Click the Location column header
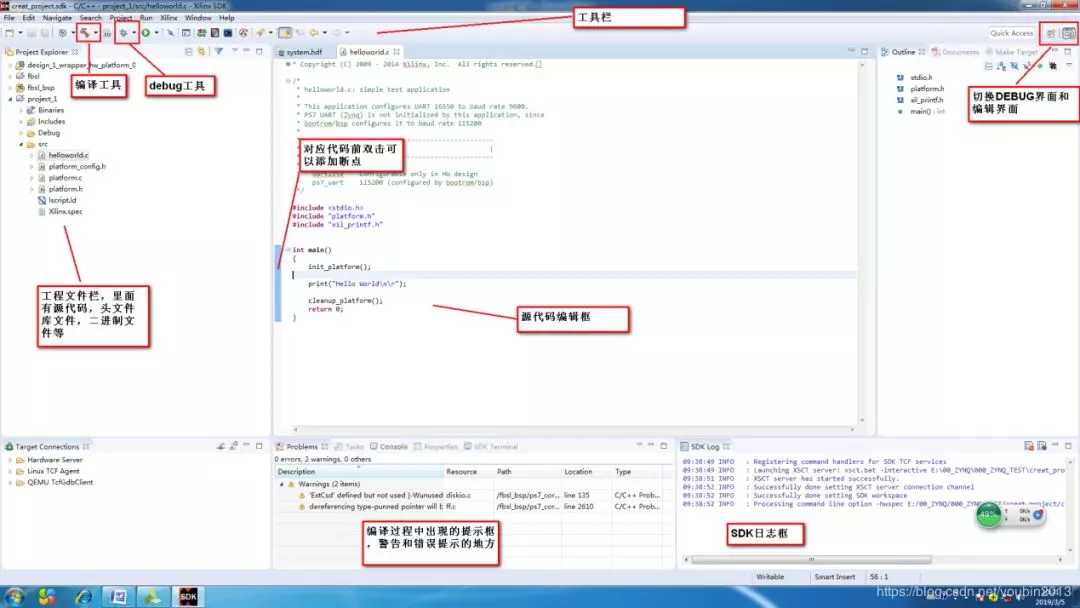The height and width of the screenshot is (608, 1080). [586, 472]
